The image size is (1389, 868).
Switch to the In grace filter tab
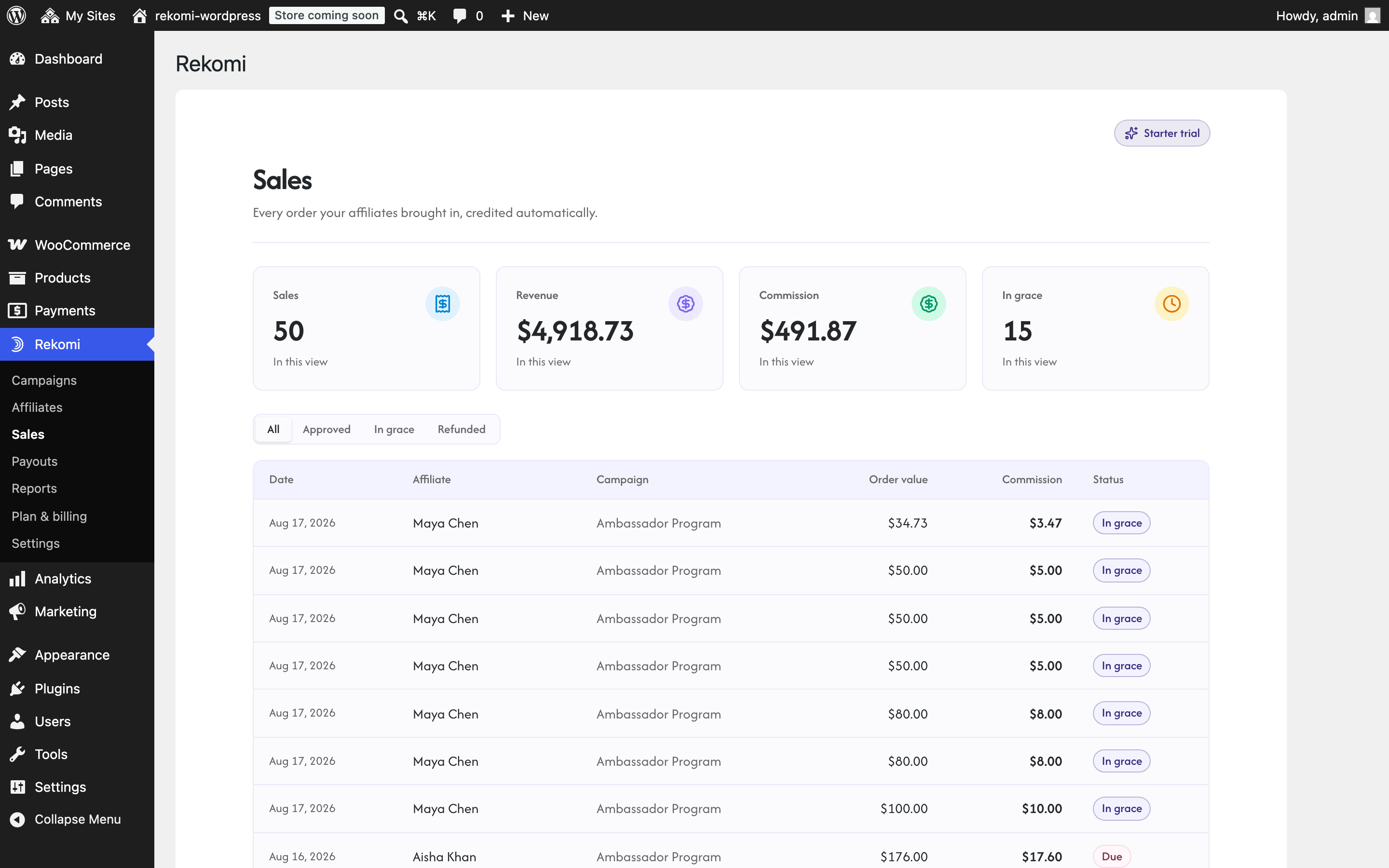pos(394,429)
